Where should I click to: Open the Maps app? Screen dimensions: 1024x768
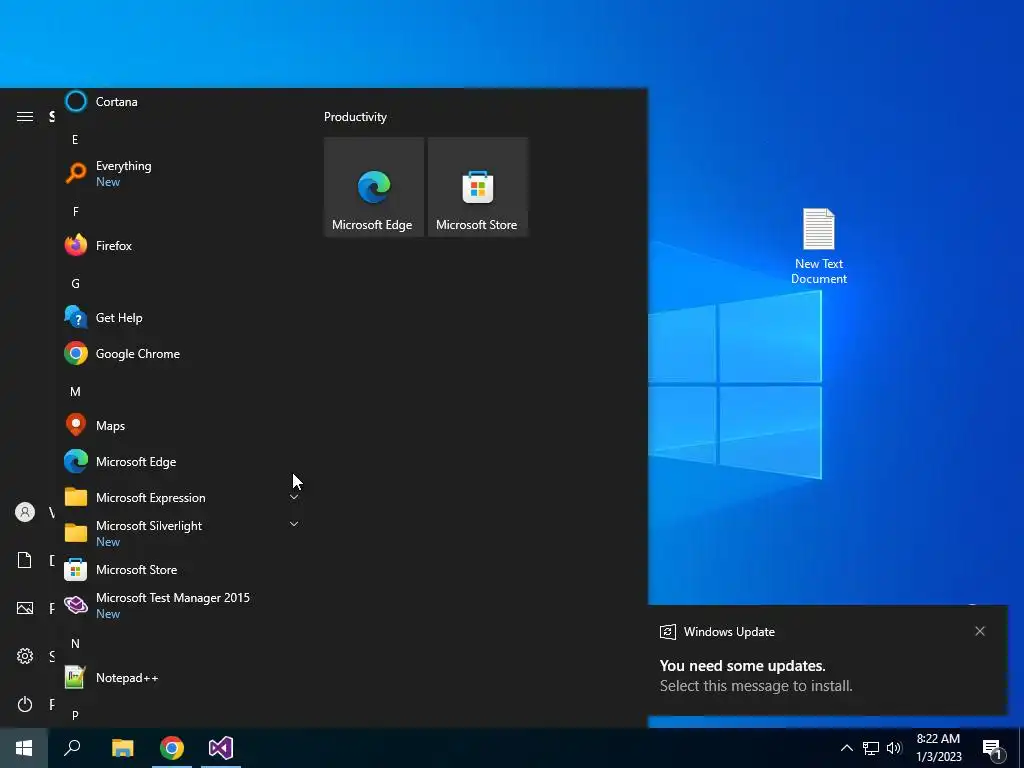[180, 426]
